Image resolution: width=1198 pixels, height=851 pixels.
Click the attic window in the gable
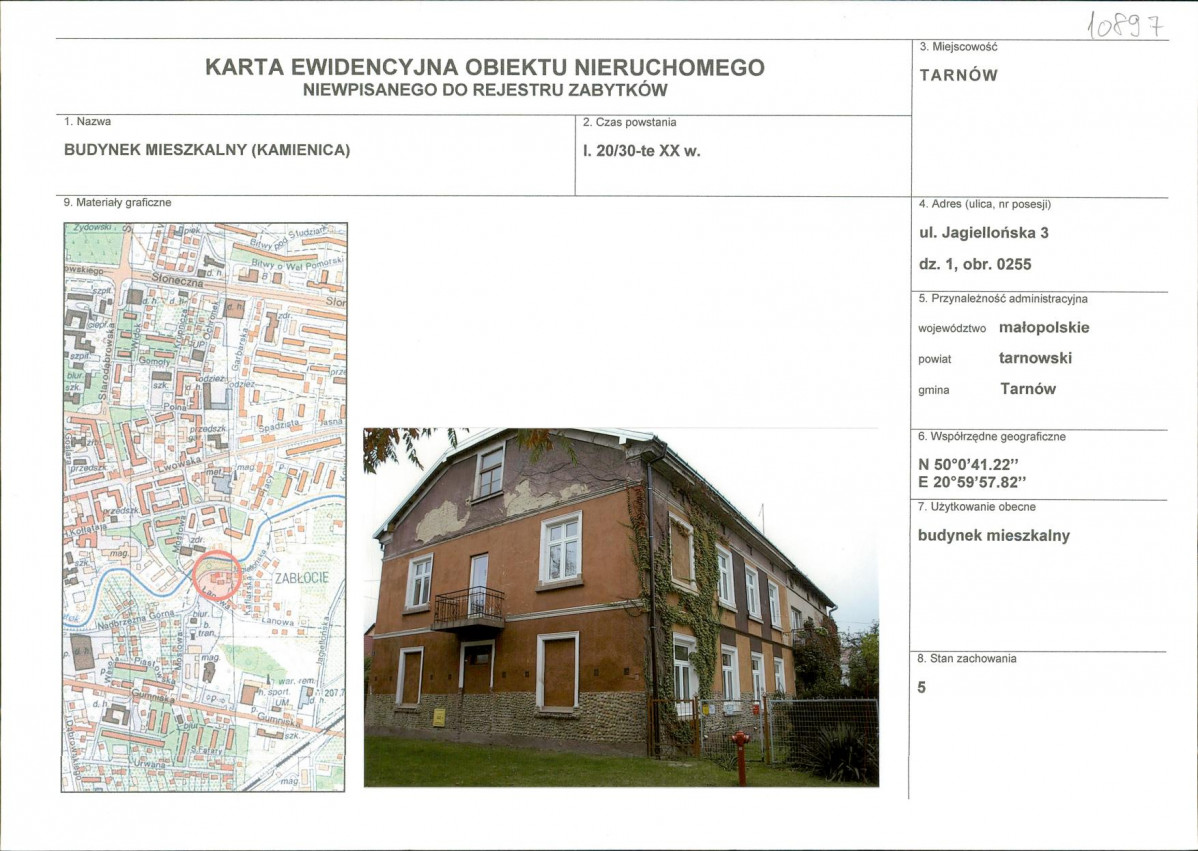tap(489, 473)
